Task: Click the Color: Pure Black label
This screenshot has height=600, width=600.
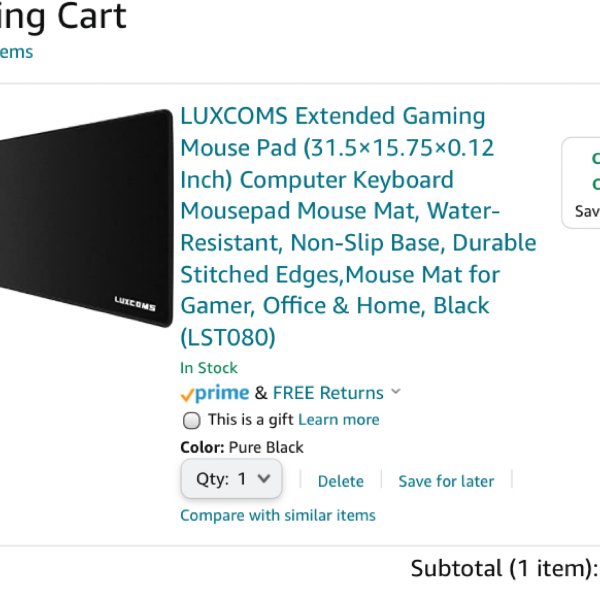Action: (242, 447)
